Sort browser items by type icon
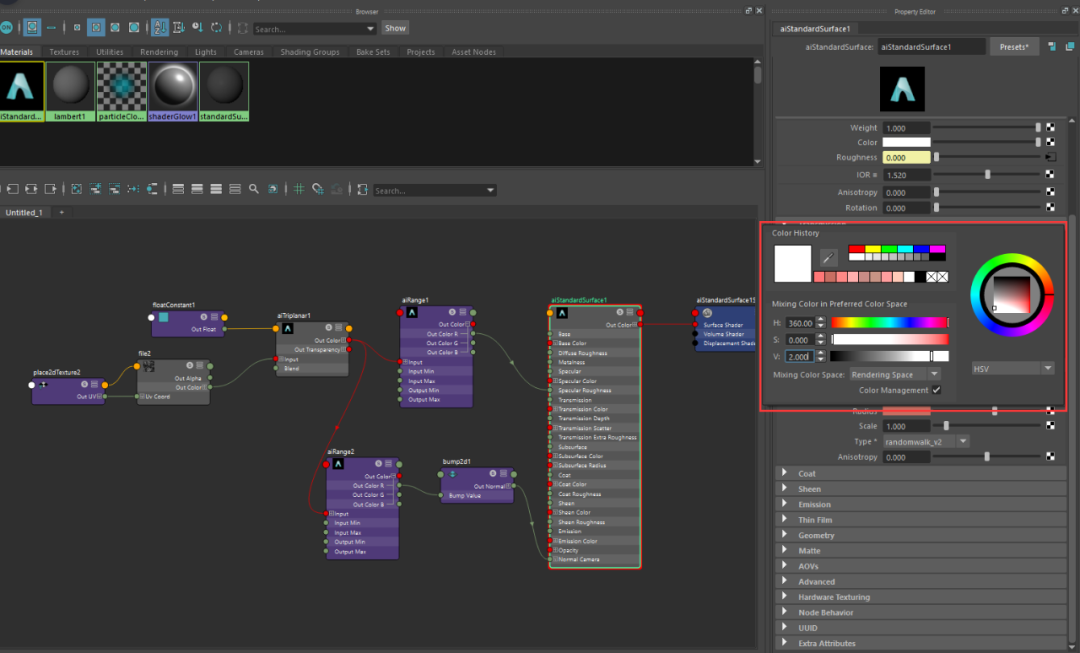The height and width of the screenshot is (653, 1080). [178, 28]
